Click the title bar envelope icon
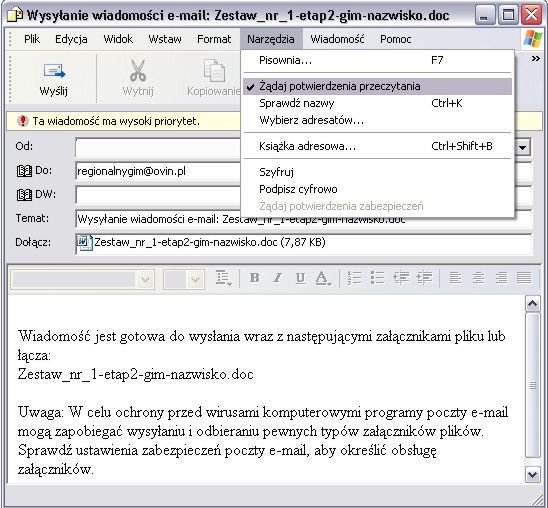Image resolution: width=548 pixels, height=508 pixels. coord(15,16)
